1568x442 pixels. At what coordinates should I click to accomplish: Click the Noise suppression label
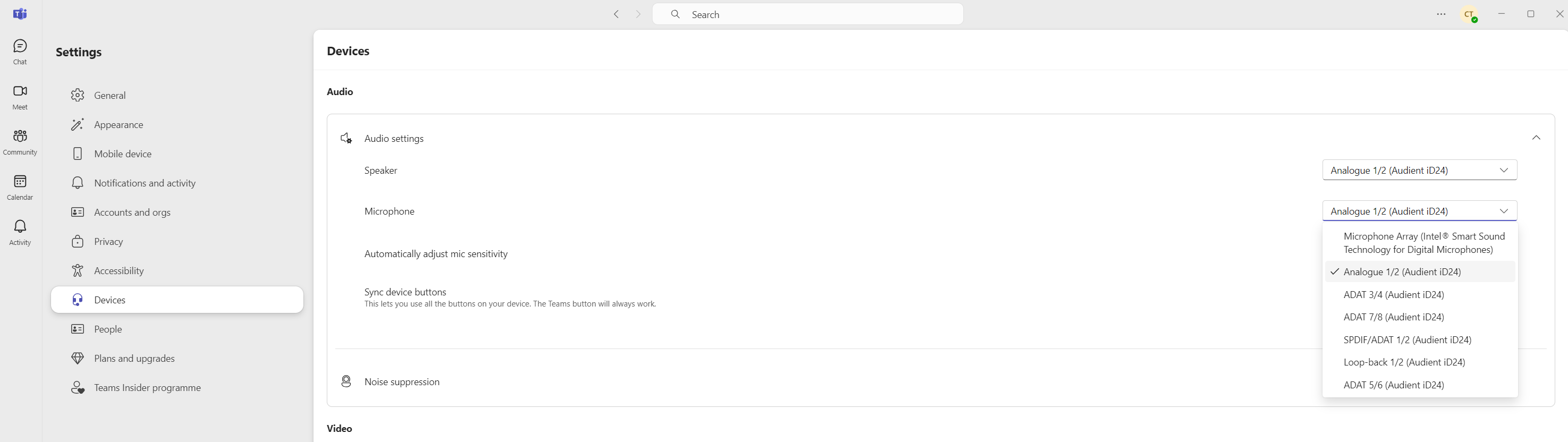coord(402,382)
